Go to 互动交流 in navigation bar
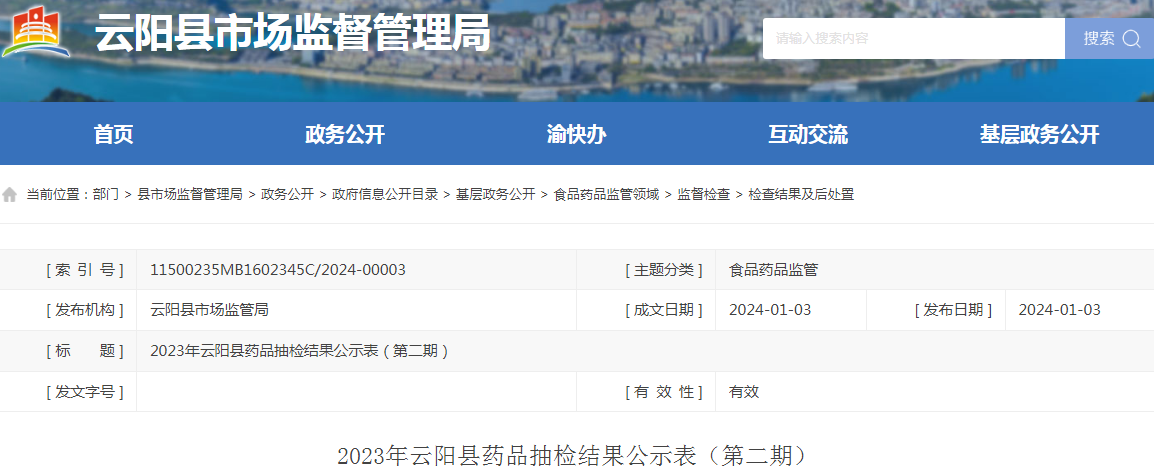Image resolution: width=1154 pixels, height=476 pixels. point(808,135)
